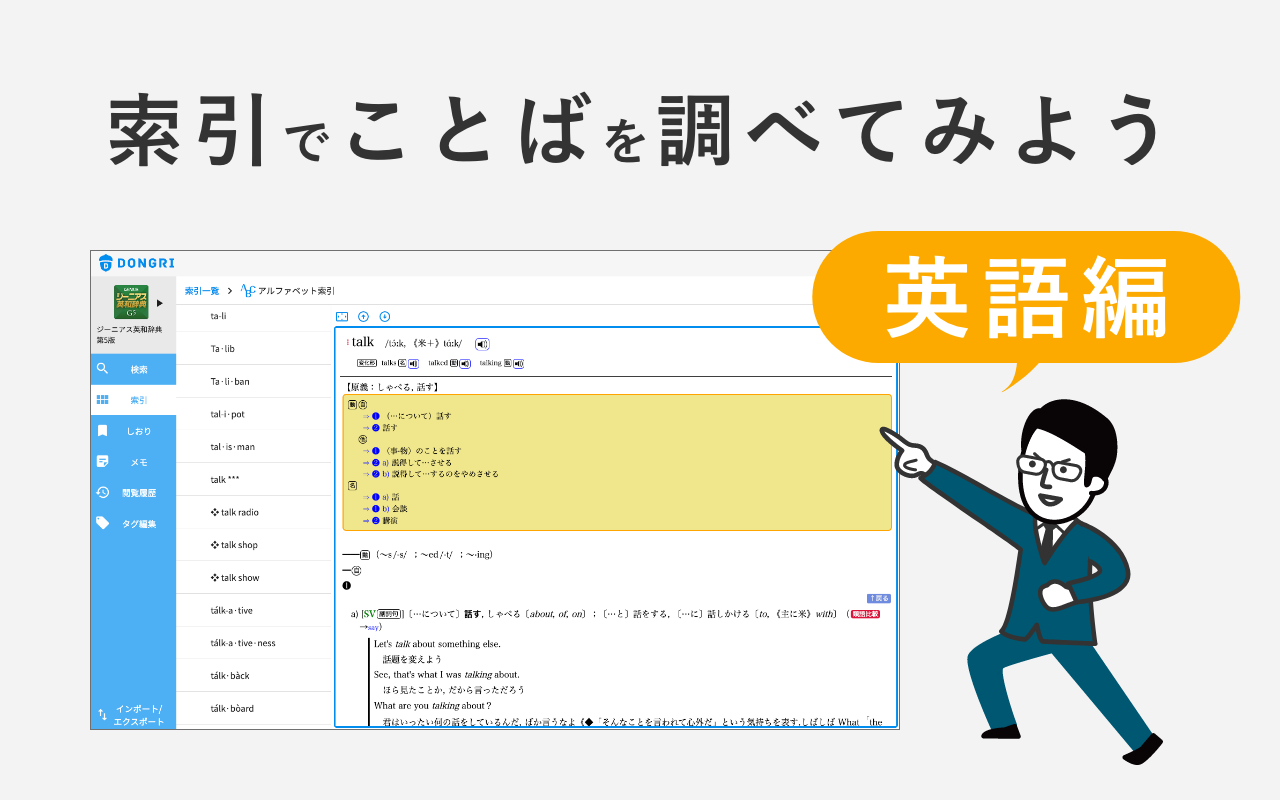Select index entry tálk·bòard
Image resolution: width=1280 pixels, height=800 pixels.
pos(254,708)
